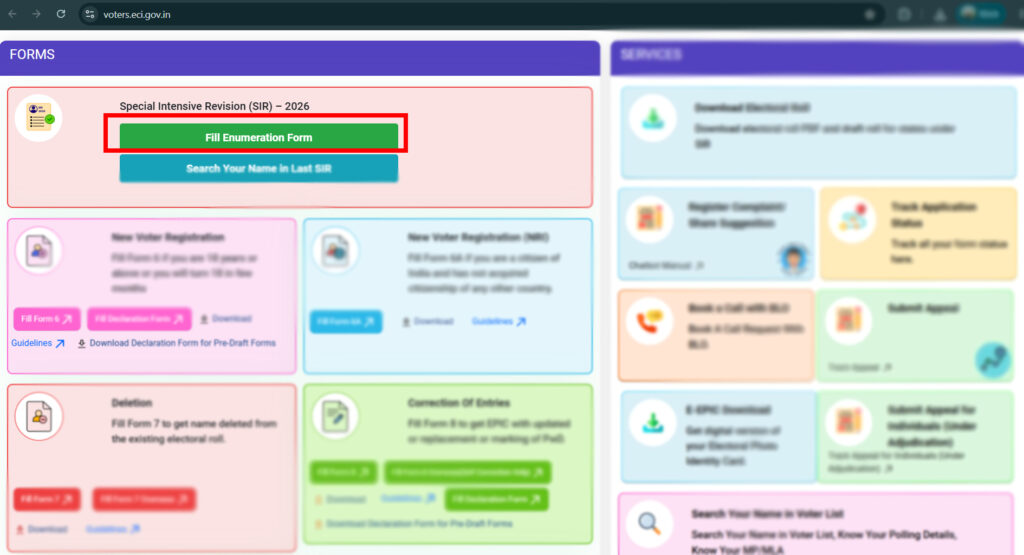Click Download link in New Voter Registration card
Viewport: 1024px width, 555px height.
[x=226, y=319]
